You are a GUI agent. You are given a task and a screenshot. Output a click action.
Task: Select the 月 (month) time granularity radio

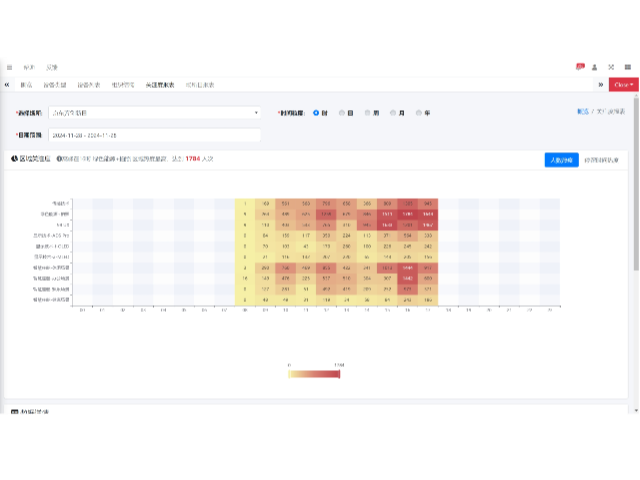click(393, 113)
